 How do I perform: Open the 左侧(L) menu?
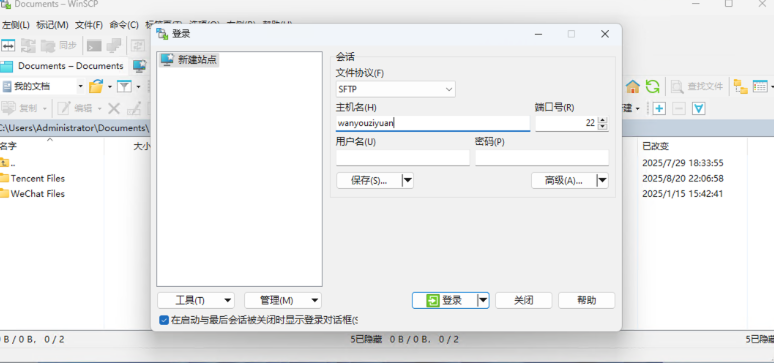coord(16,25)
